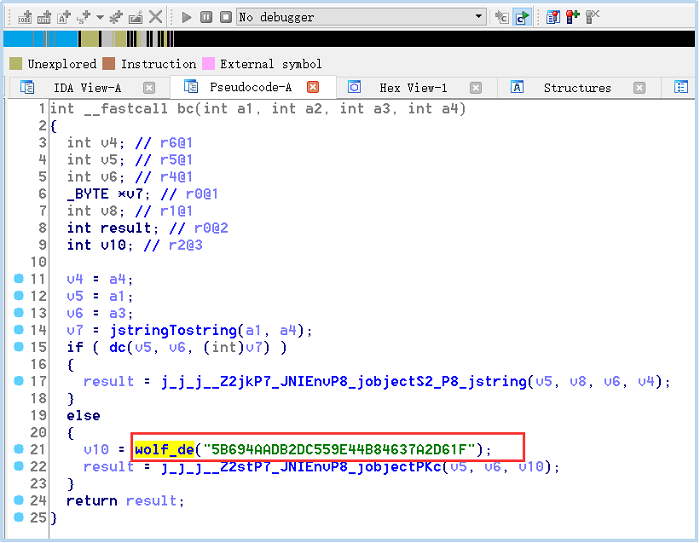
Task: Click the navigation band overview bar
Action: click(349, 39)
